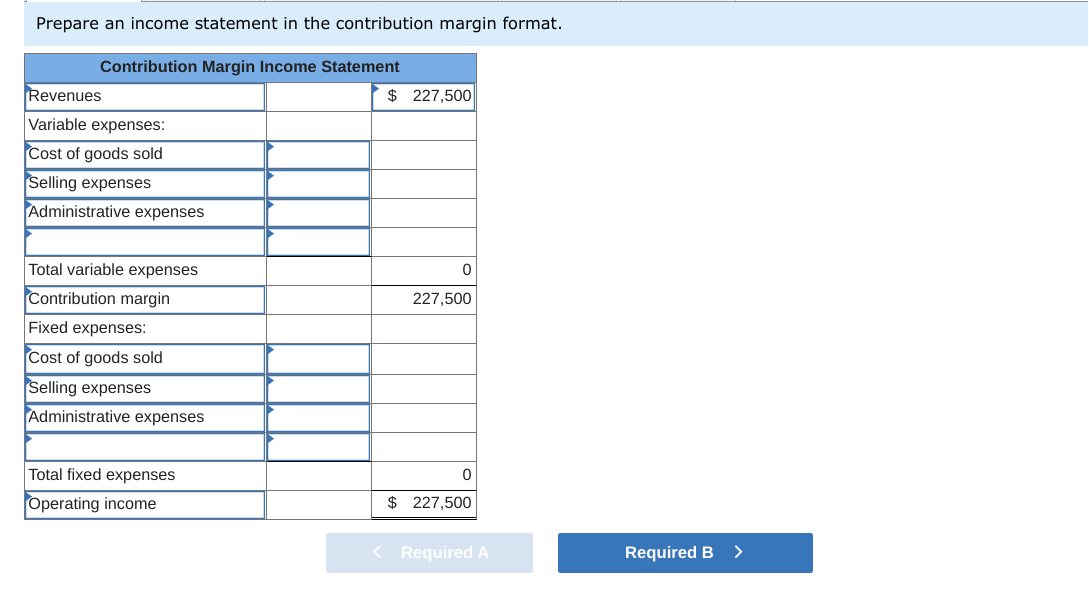Click the disabled Required A button

429,552
